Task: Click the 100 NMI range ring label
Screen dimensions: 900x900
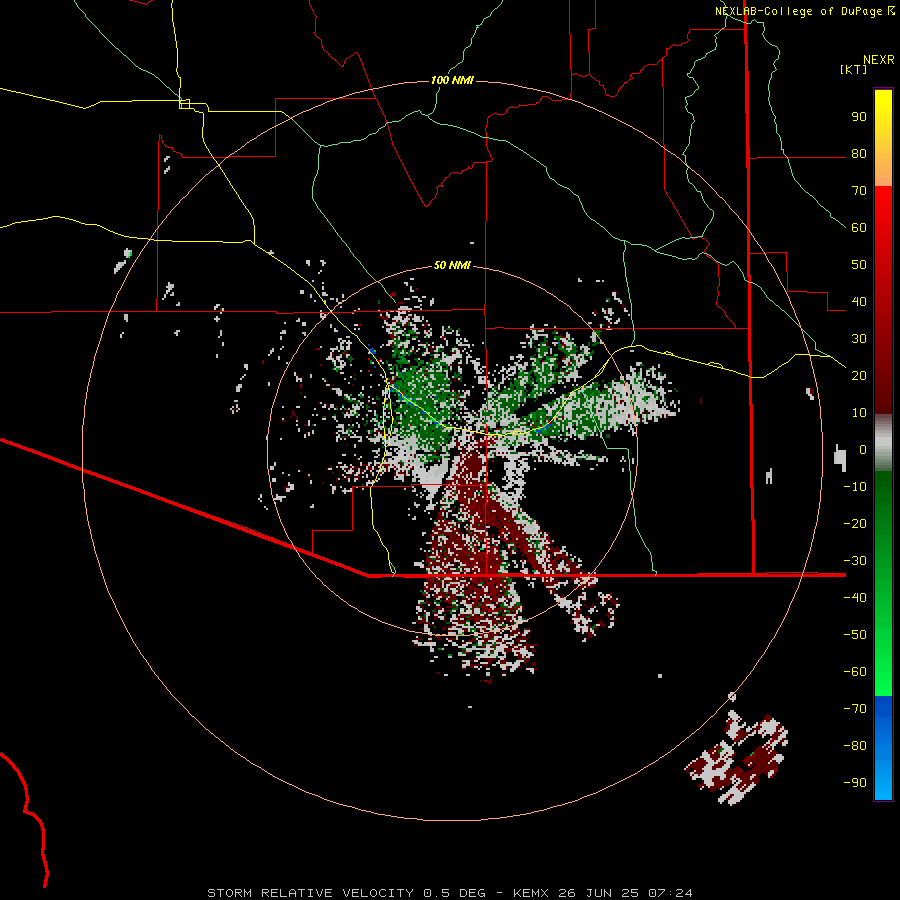Action: [452, 80]
